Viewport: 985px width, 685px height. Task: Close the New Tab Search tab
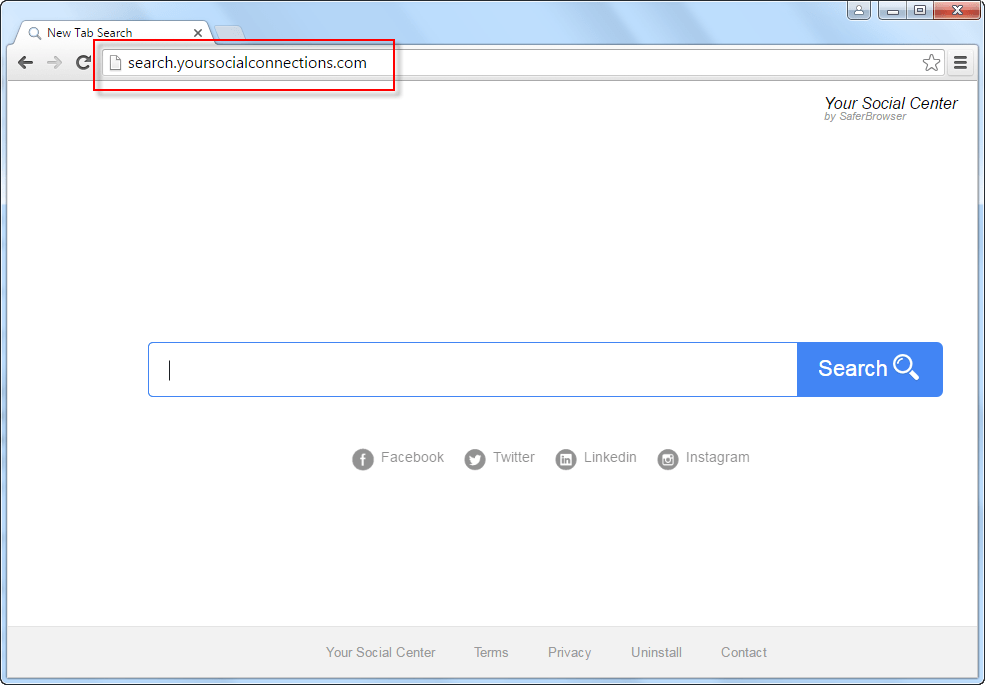coord(198,33)
